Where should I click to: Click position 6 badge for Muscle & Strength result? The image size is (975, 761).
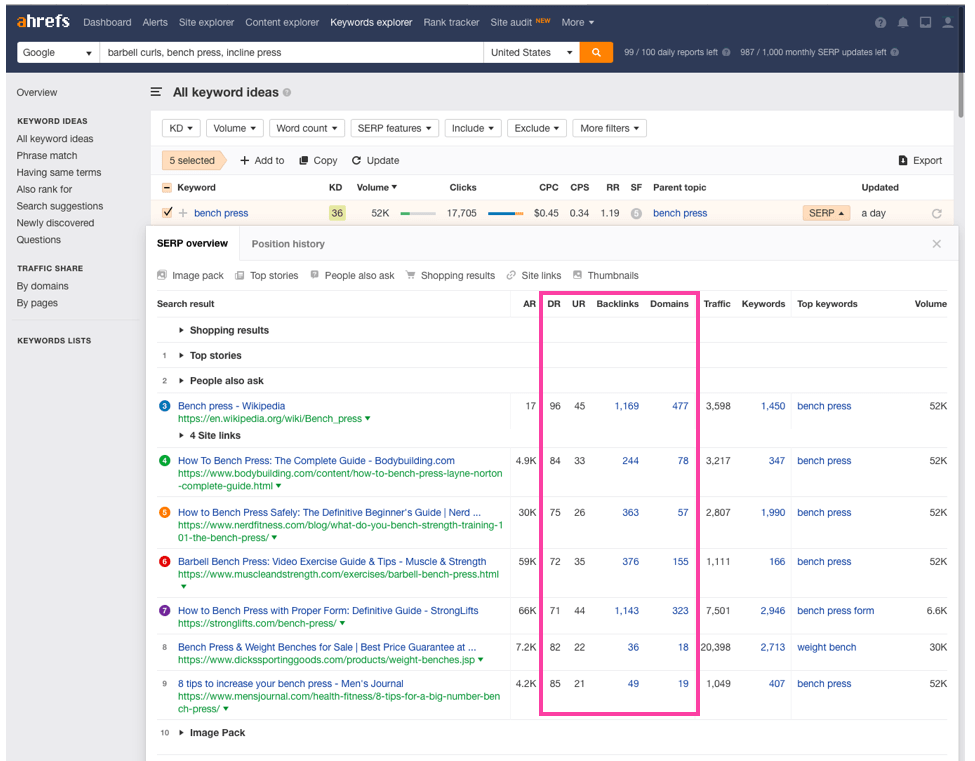[165, 561]
